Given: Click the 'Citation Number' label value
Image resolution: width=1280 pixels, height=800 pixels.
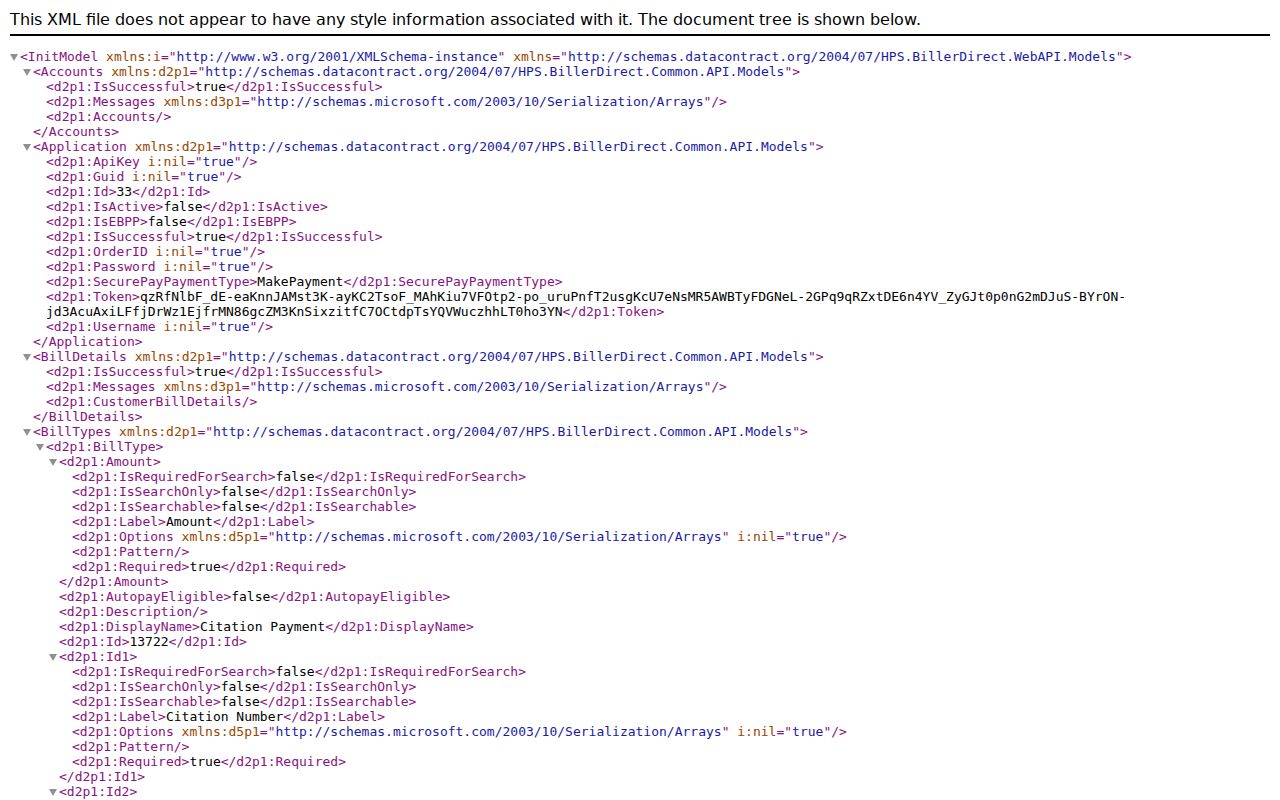Looking at the screenshot, I should pyautogui.click(x=225, y=717).
